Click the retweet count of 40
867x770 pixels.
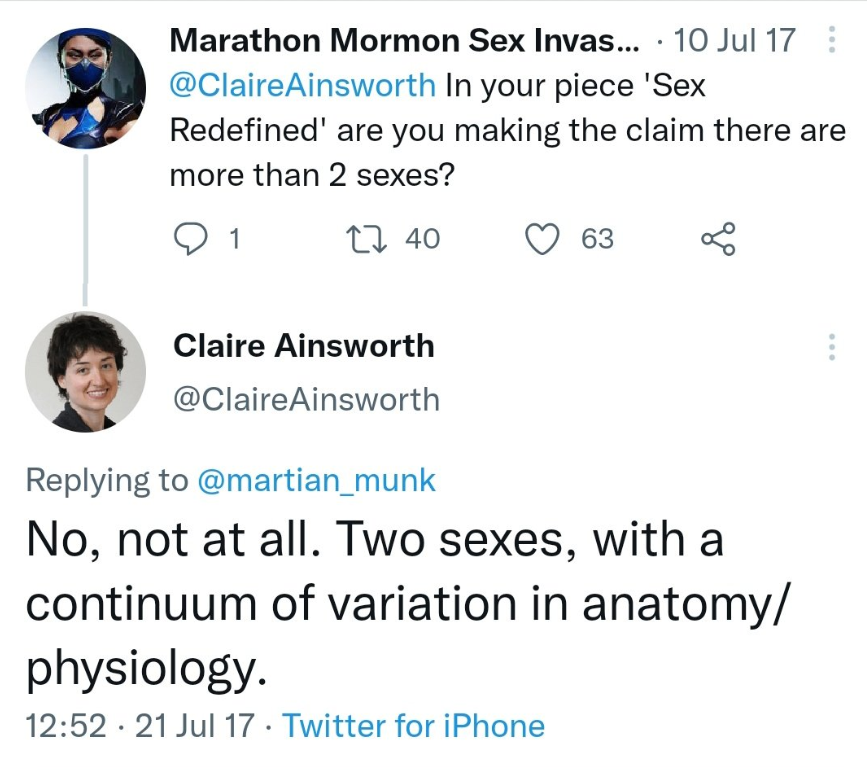pos(422,238)
